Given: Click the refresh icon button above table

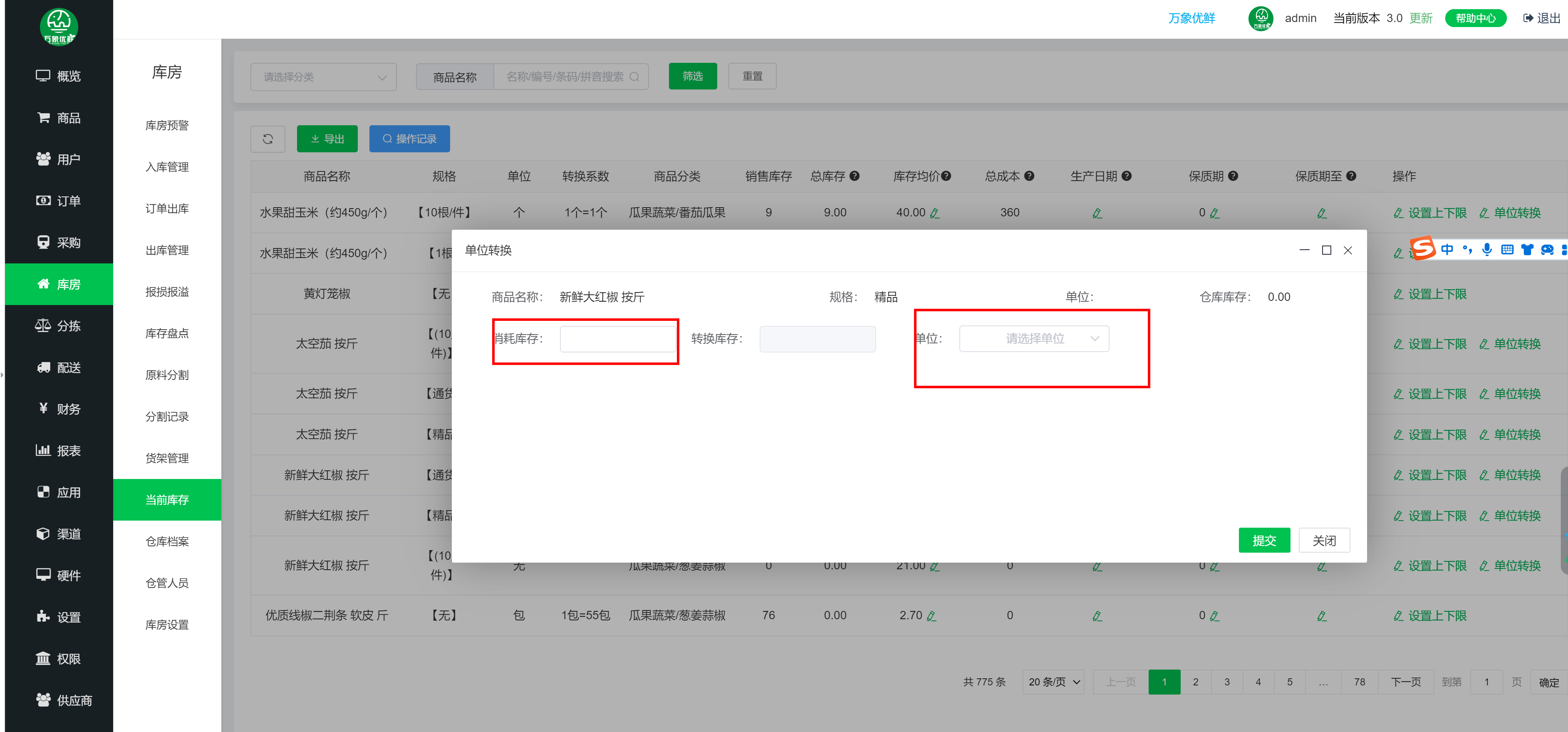Looking at the screenshot, I should (268, 139).
